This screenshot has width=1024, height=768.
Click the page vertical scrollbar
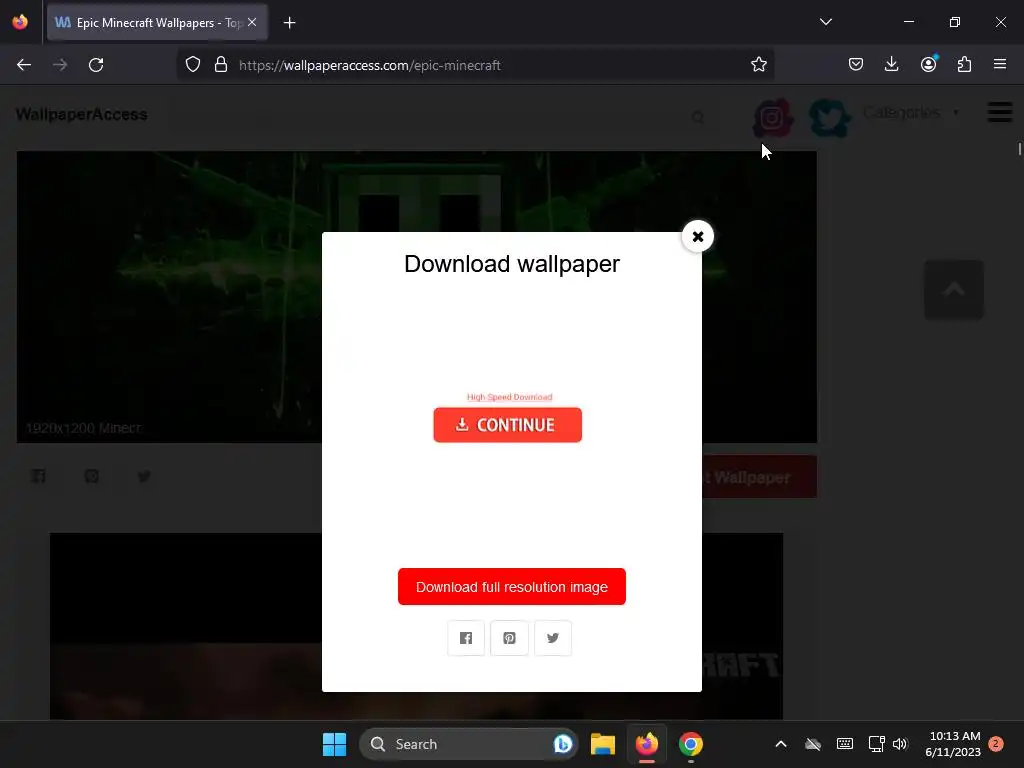click(1019, 149)
